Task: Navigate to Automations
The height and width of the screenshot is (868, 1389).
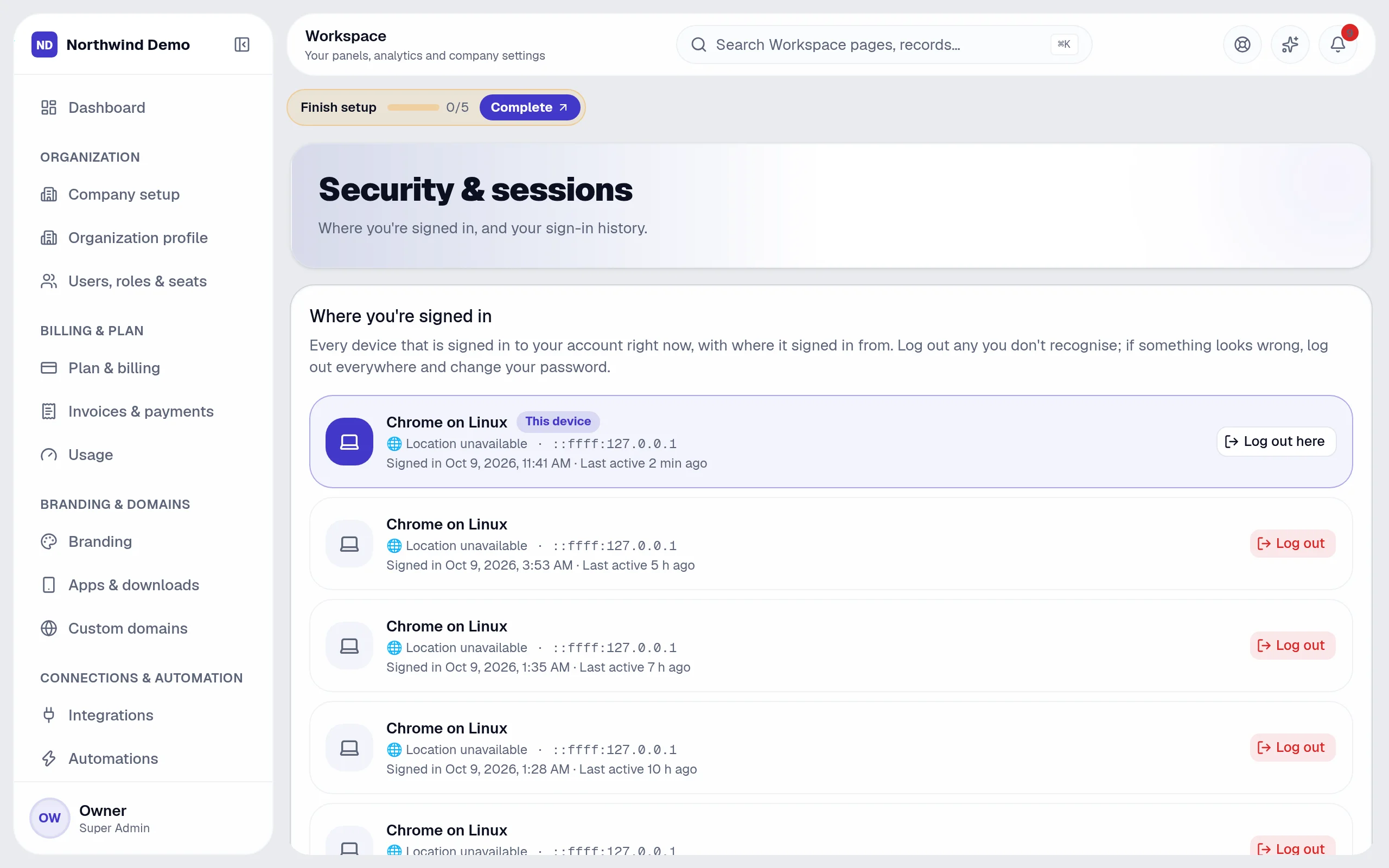Action: [143, 758]
